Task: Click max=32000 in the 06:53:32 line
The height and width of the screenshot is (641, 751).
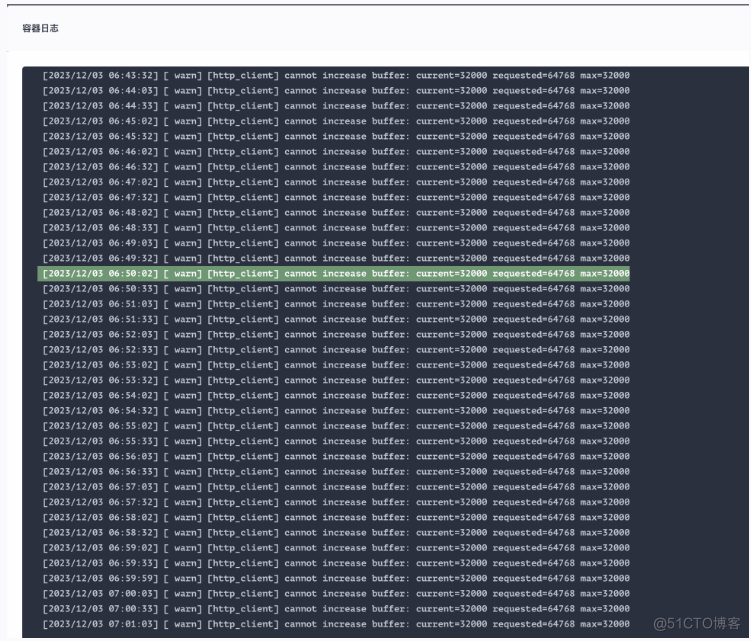Action: (604, 380)
